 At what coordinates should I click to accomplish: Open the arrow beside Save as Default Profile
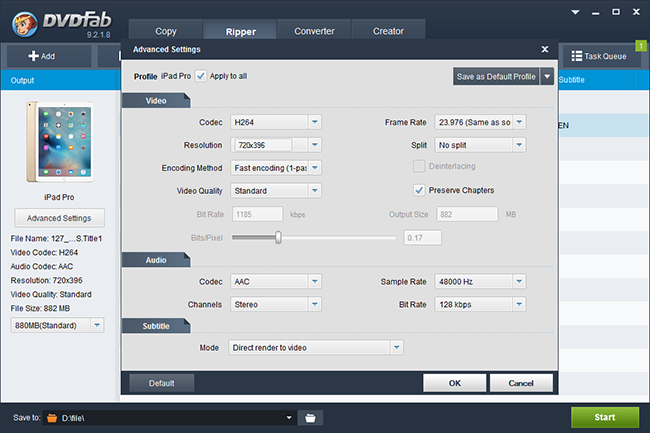pyautogui.click(x=547, y=77)
